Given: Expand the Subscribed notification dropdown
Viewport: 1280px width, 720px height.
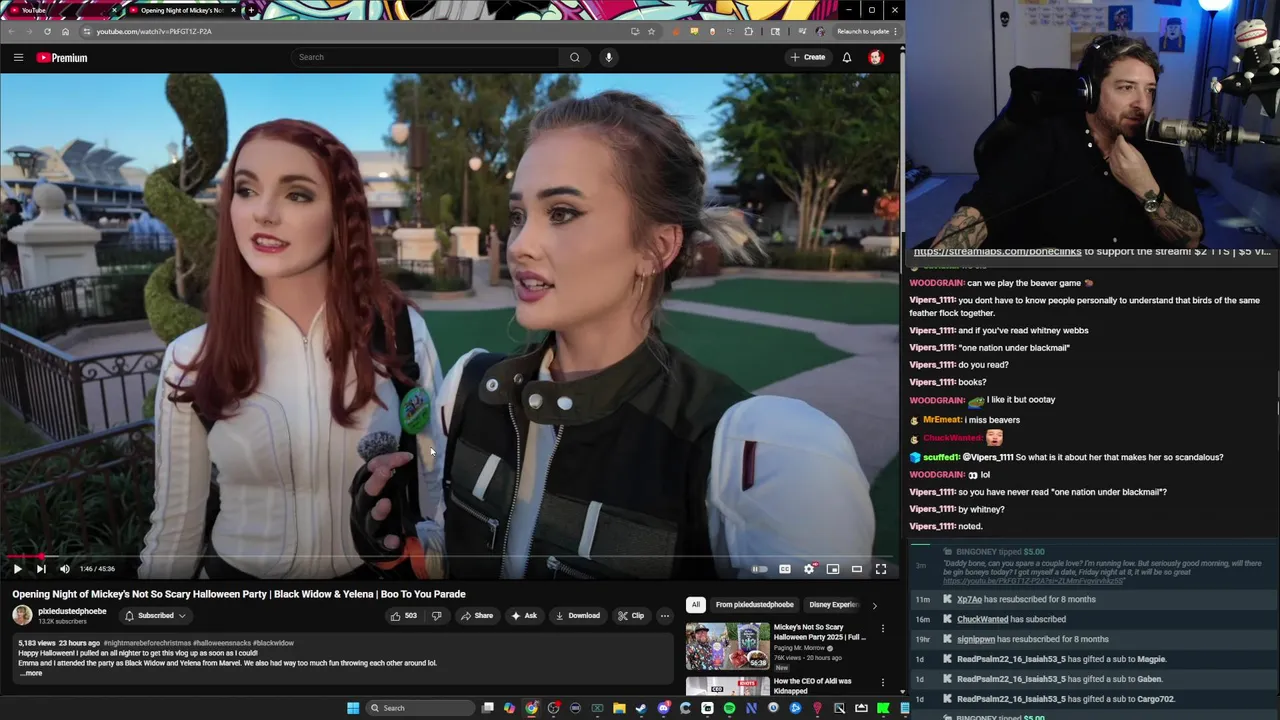Looking at the screenshot, I should pos(155,616).
